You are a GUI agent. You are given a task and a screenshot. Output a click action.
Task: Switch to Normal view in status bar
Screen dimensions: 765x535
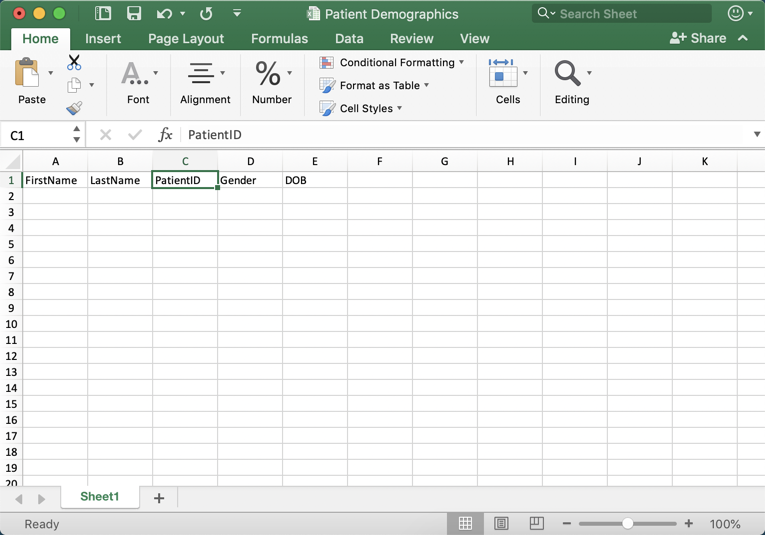(465, 524)
